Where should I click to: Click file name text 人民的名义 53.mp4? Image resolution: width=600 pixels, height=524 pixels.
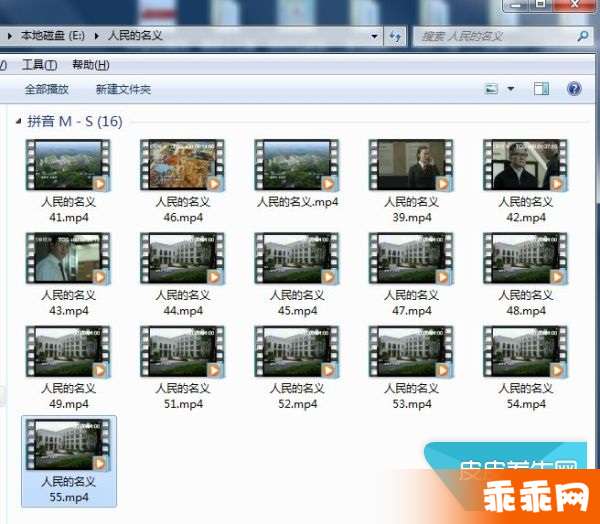coord(411,396)
